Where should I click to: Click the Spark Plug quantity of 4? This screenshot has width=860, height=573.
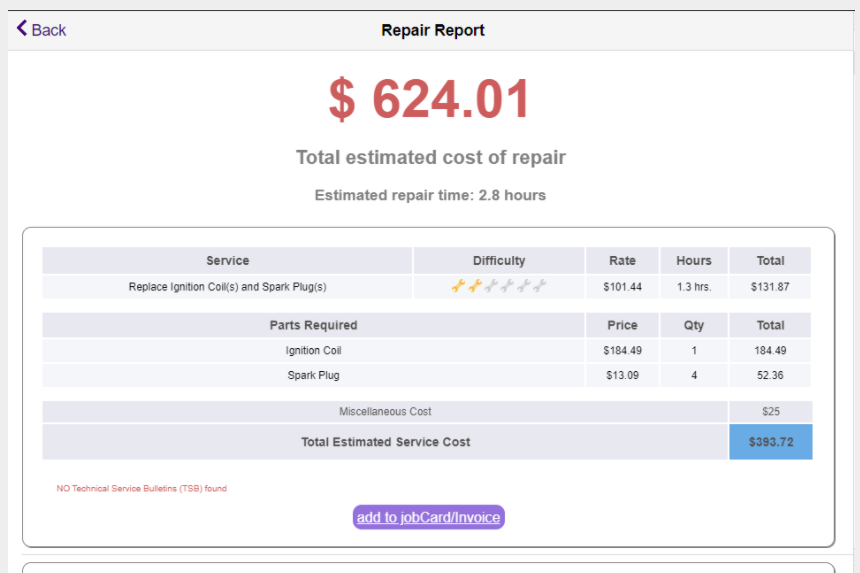693,376
